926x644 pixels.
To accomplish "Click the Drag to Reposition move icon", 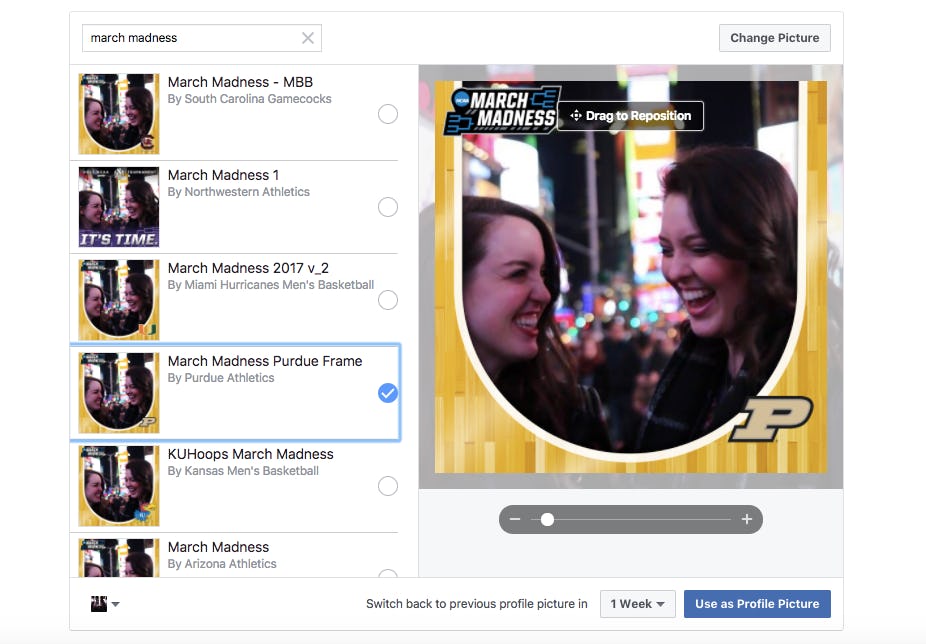I will pyautogui.click(x=576, y=116).
